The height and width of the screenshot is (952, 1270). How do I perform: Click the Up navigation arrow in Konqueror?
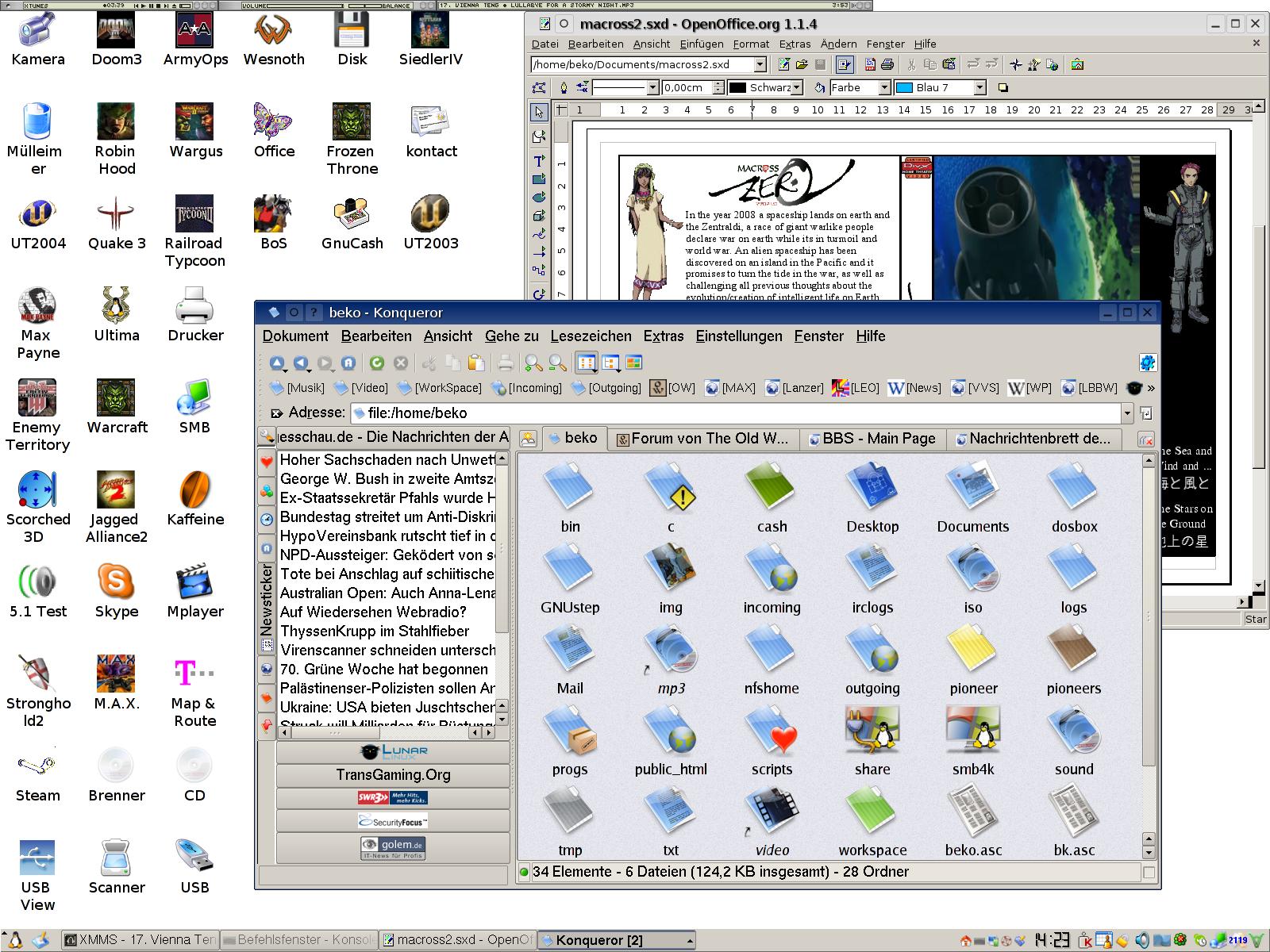[277, 363]
